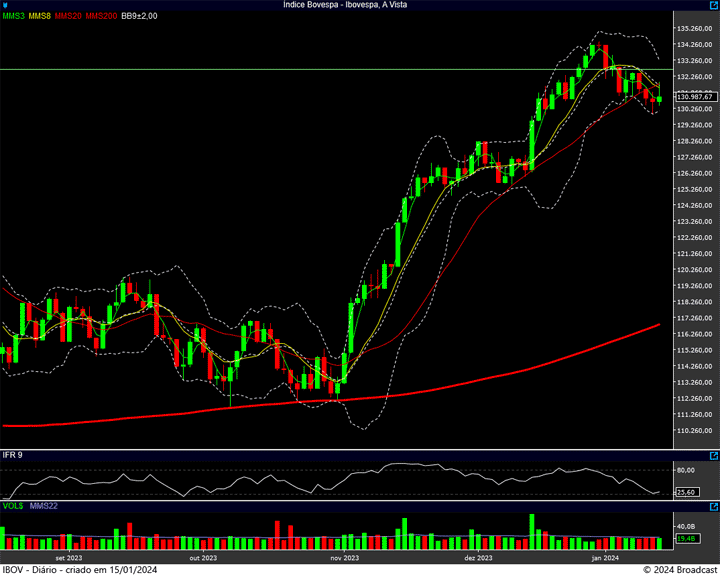The width and height of the screenshot is (720, 575).
Task: Click the volume value box 19,48
Action: (x=686, y=539)
